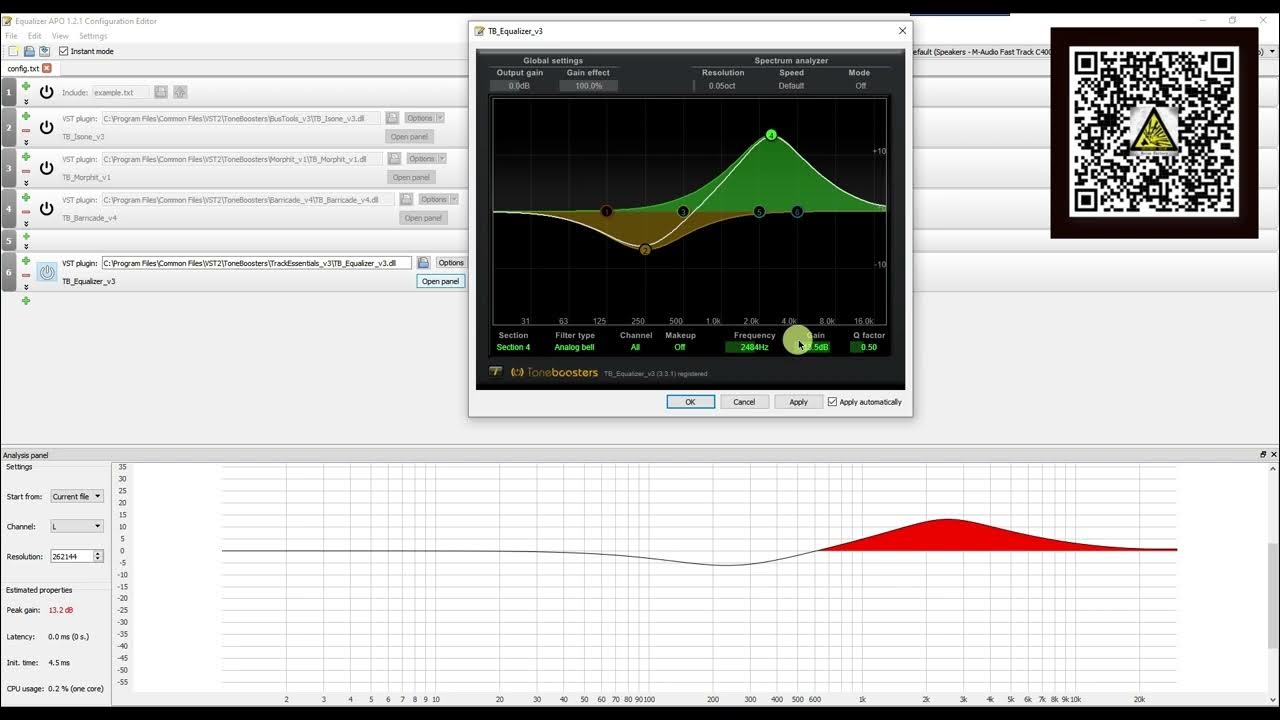Click the Save toolbar icon
The height and width of the screenshot is (720, 1280).
click(x=44, y=51)
